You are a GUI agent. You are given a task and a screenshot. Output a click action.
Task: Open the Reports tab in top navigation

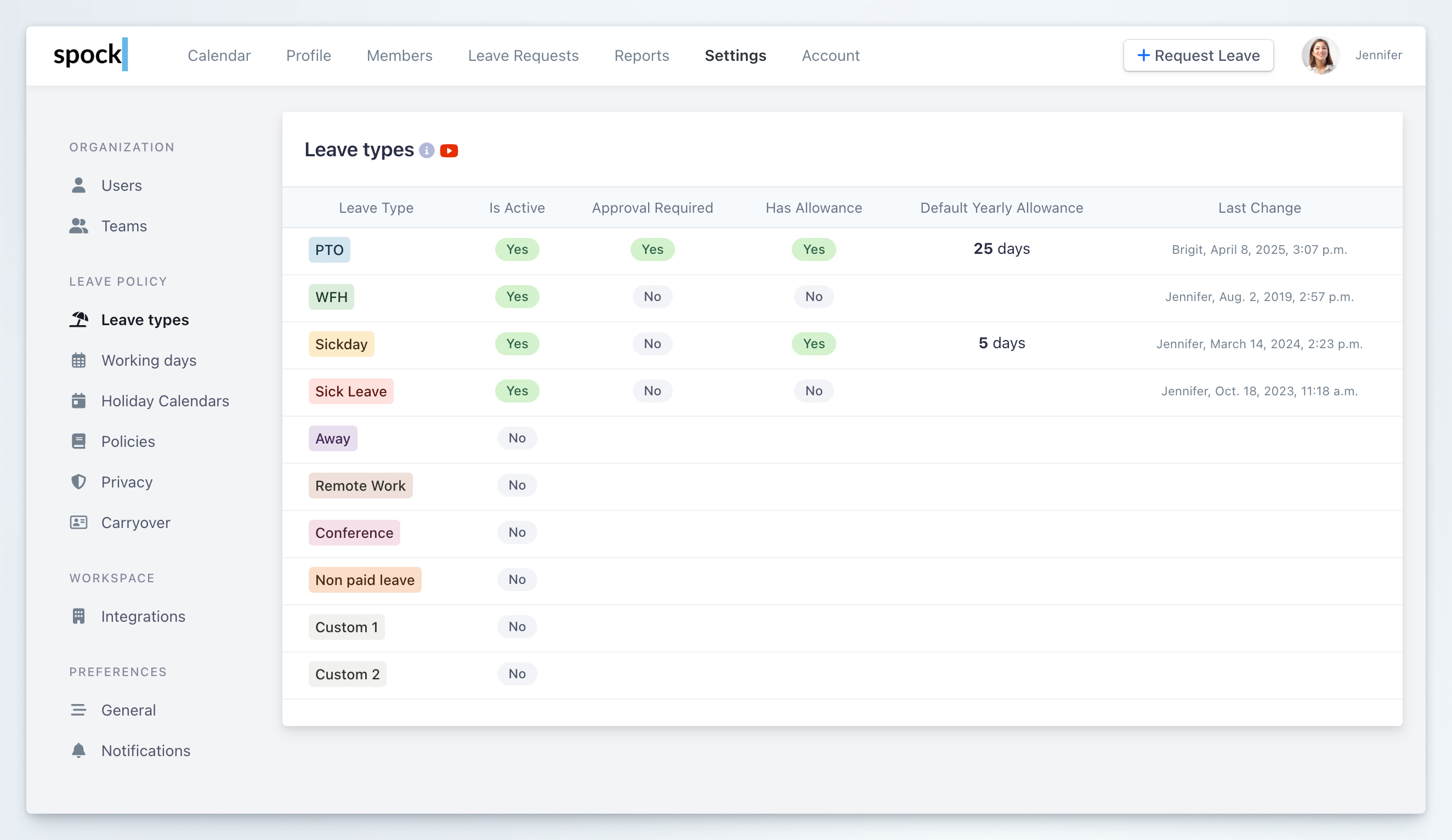tap(642, 55)
